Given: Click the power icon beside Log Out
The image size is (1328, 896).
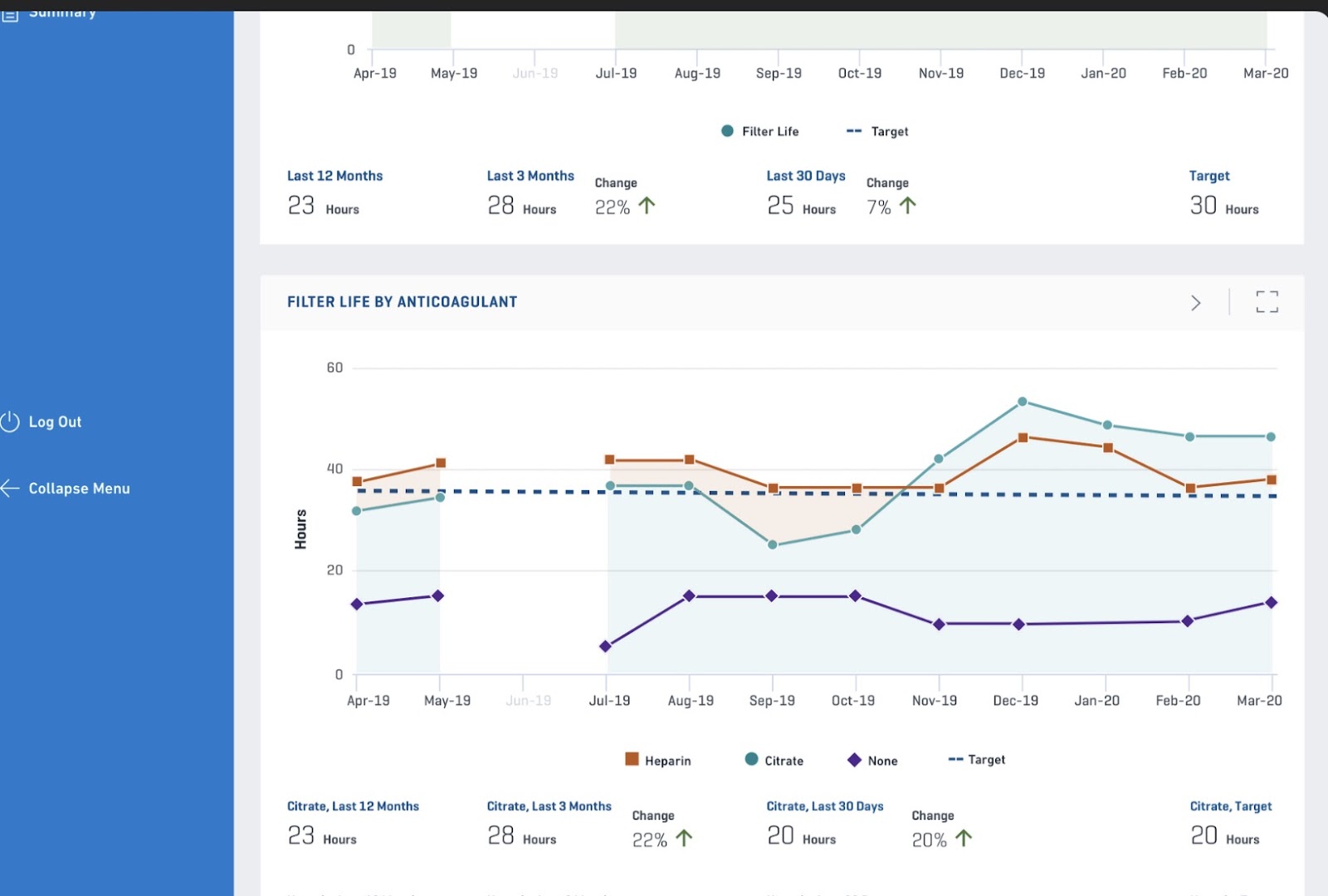Looking at the screenshot, I should coord(10,421).
